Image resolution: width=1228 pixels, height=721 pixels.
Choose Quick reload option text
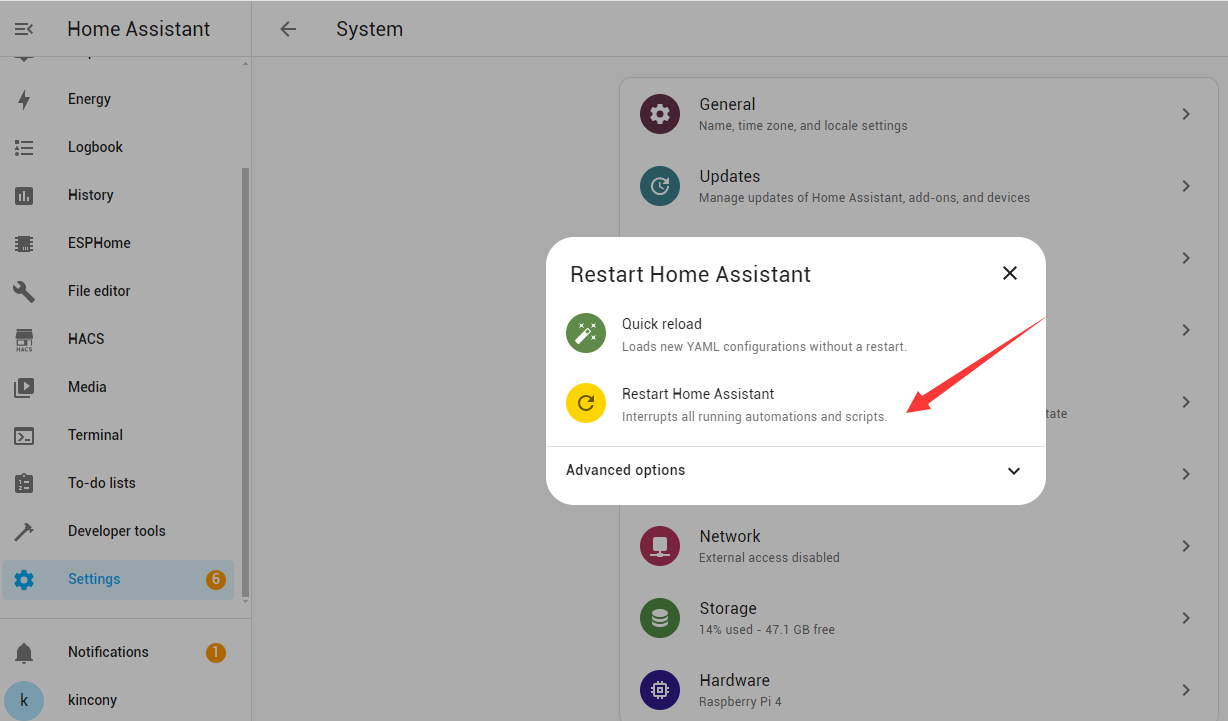click(662, 324)
